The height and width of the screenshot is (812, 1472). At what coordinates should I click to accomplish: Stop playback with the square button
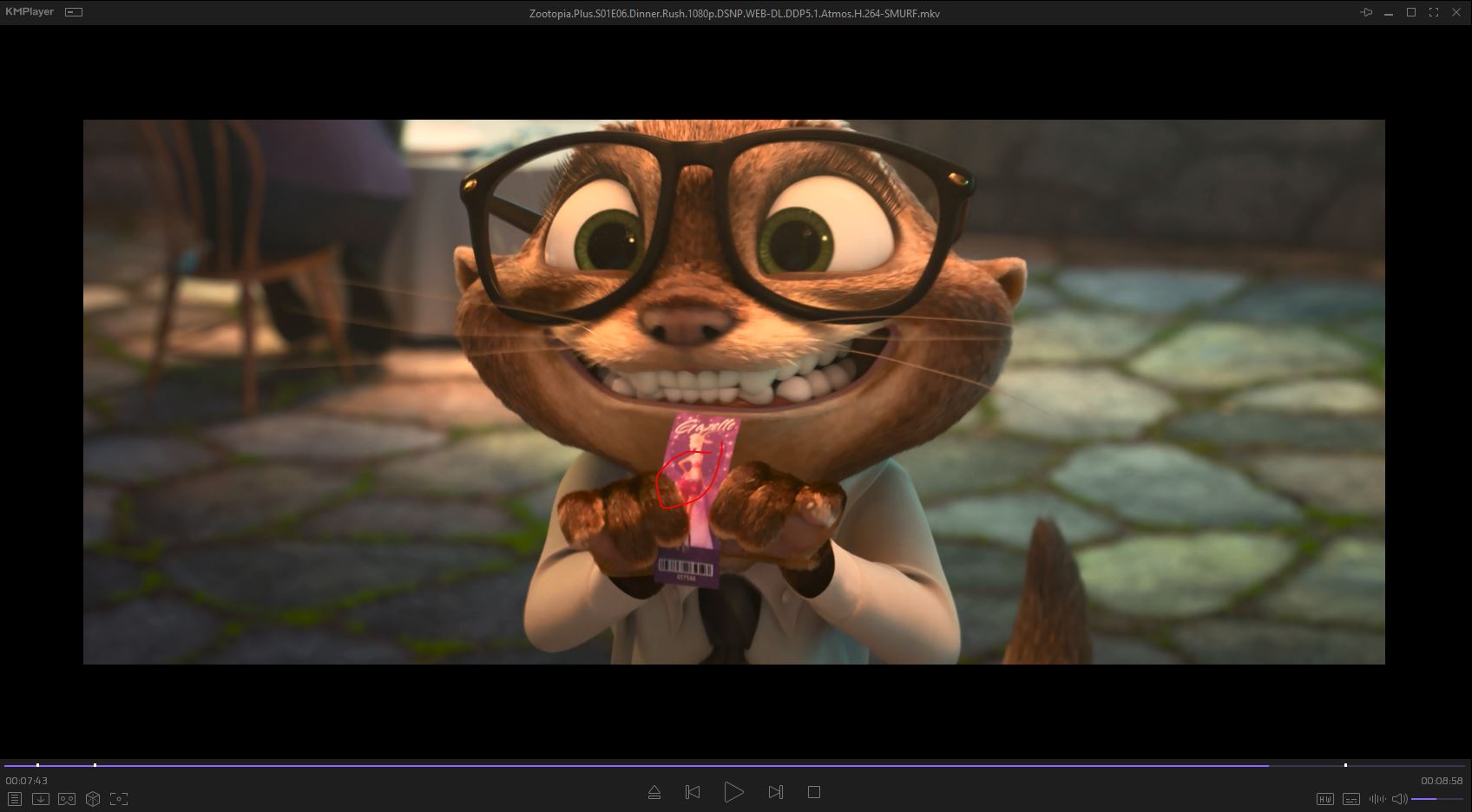pyautogui.click(x=813, y=792)
